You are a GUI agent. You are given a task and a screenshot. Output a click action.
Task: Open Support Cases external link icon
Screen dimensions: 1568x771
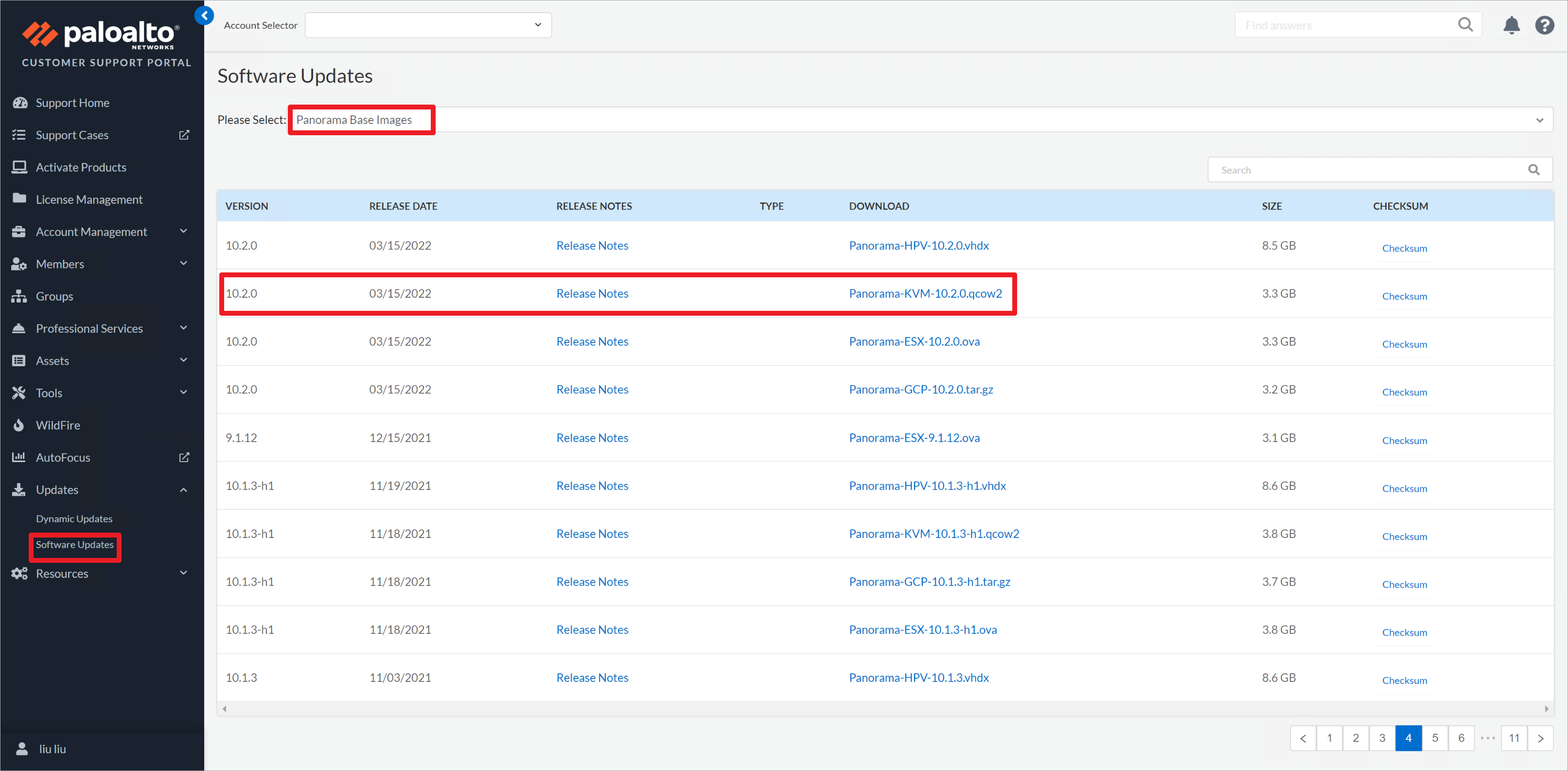[x=184, y=135]
